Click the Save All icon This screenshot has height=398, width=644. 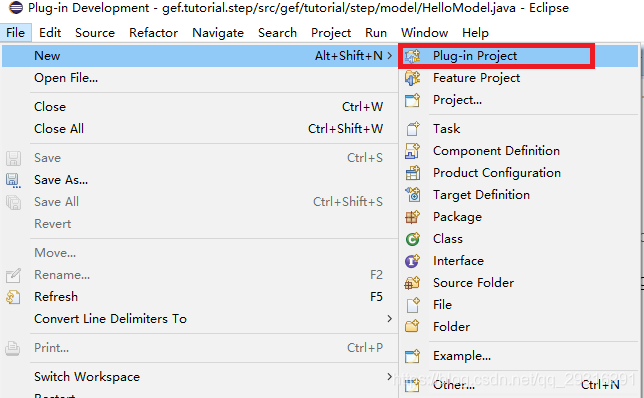[x=13, y=202]
